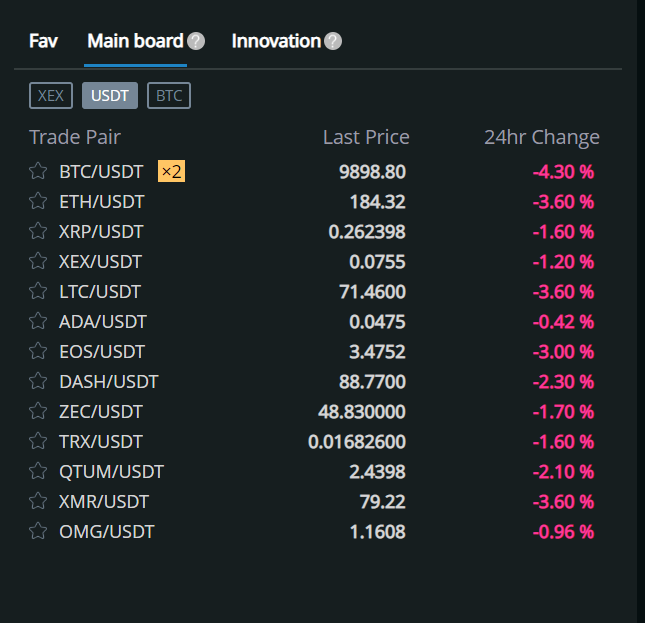
Task: Sort by the 24hr Change column header
Action: [x=541, y=137]
